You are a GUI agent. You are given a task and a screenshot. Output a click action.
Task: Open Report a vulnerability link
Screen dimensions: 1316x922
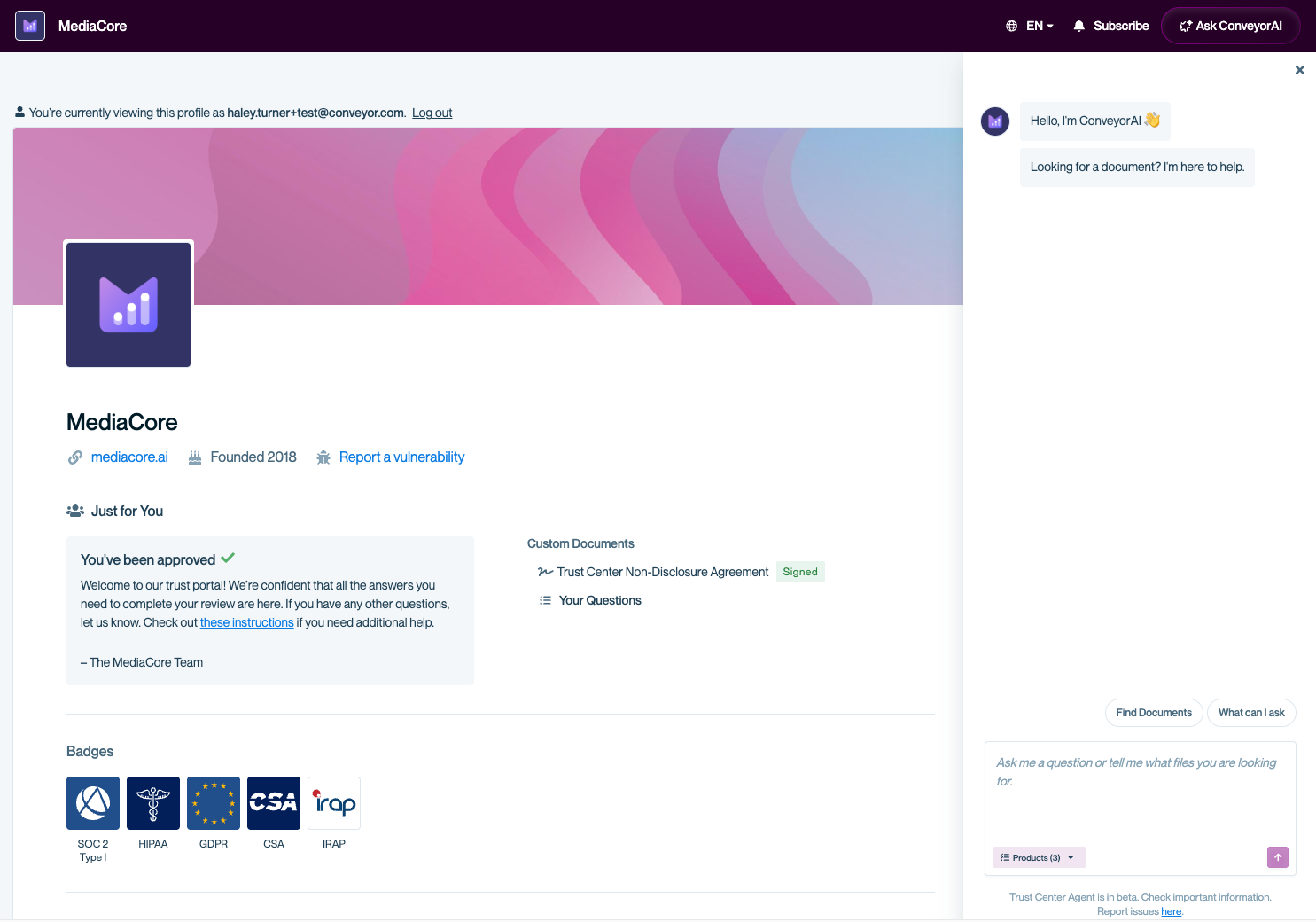401,457
